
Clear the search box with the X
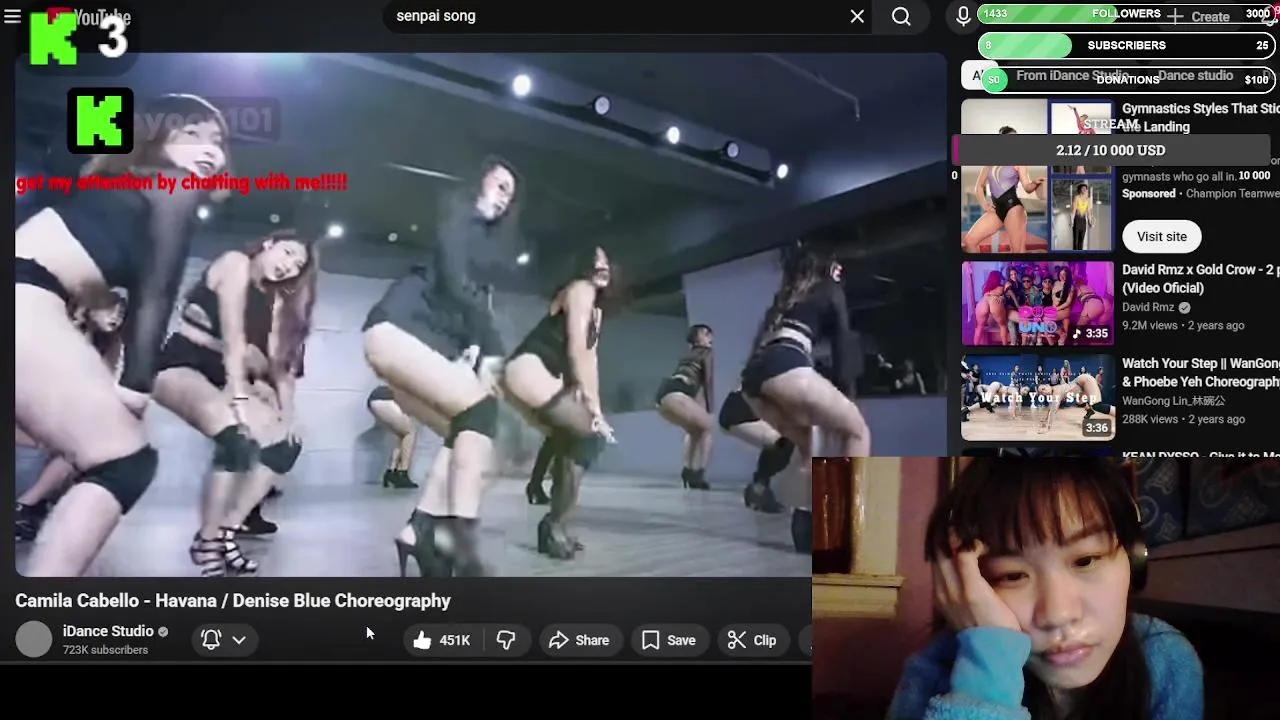(x=857, y=16)
